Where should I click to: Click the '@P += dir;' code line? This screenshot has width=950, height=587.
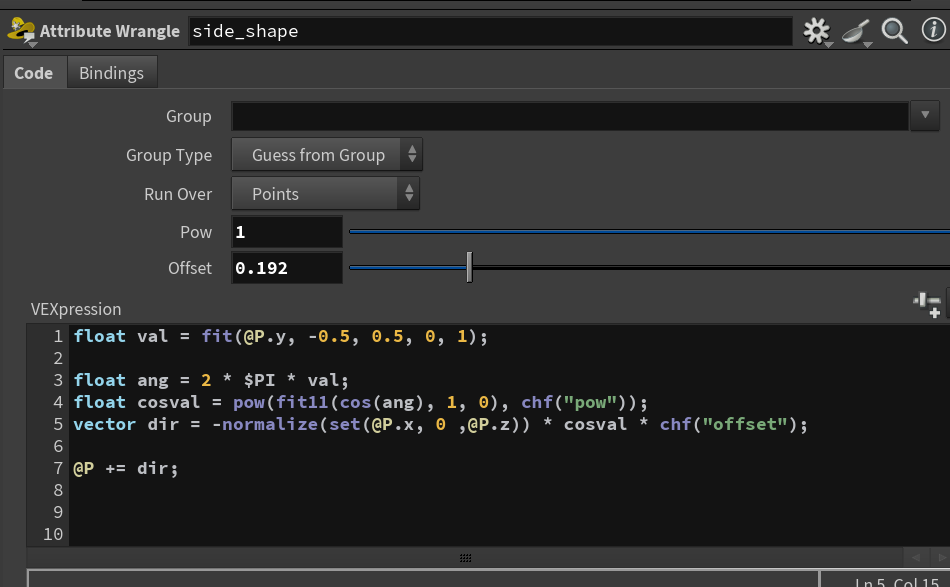[x=125, y=468]
